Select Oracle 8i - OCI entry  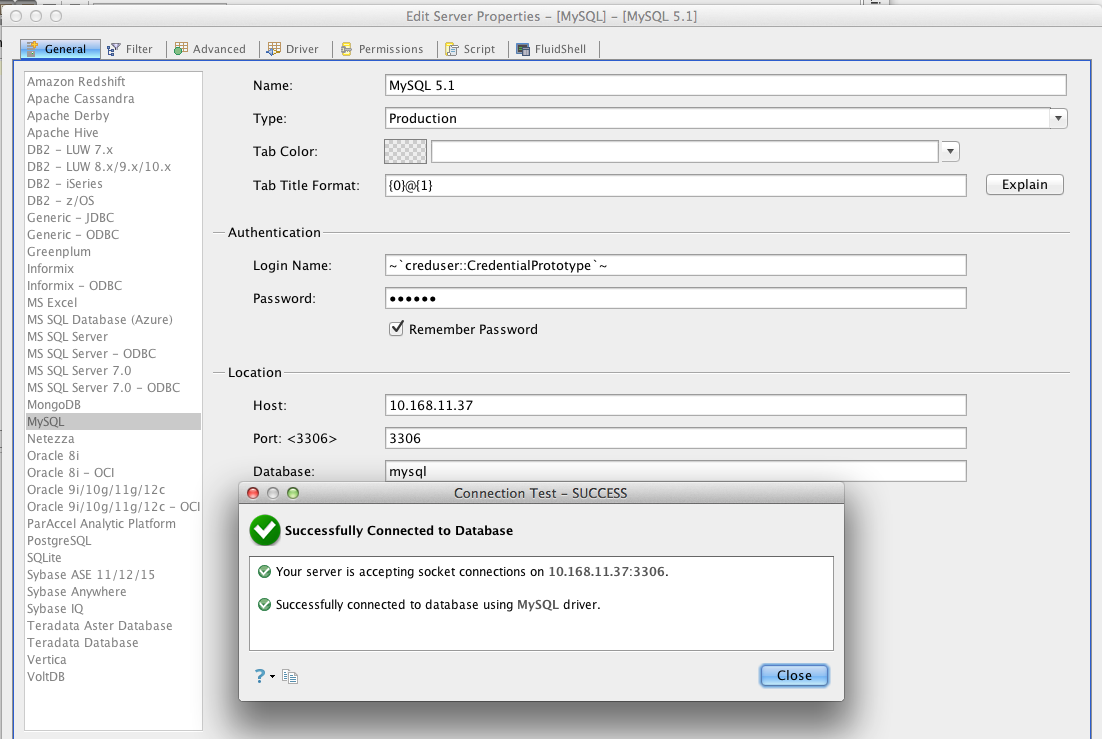point(70,473)
